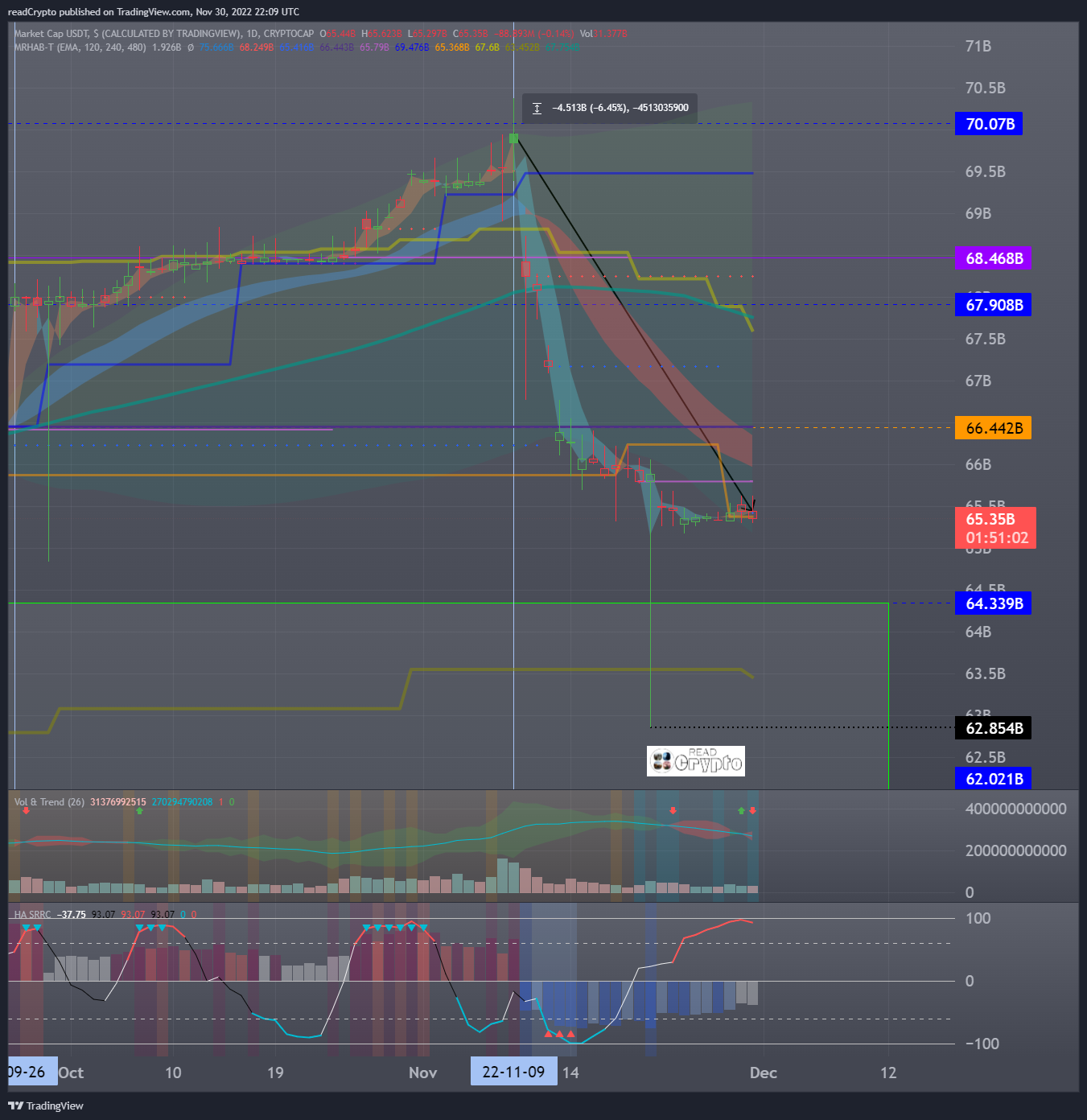Viewport: 1087px width, 1120px height.
Task: Click the −37.75 value in HA SRRC legend
Action: 72,915
